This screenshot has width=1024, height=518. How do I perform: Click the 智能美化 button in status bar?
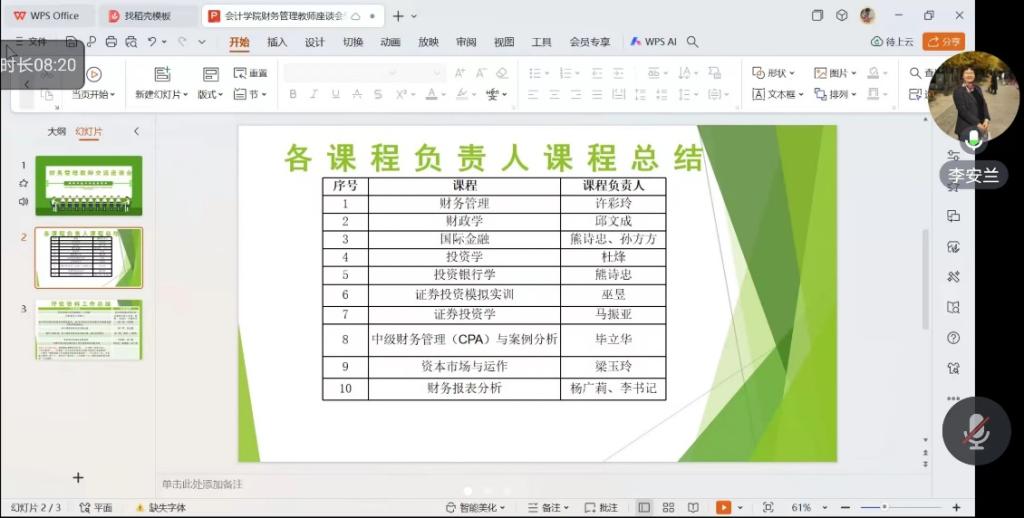point(475,507)
